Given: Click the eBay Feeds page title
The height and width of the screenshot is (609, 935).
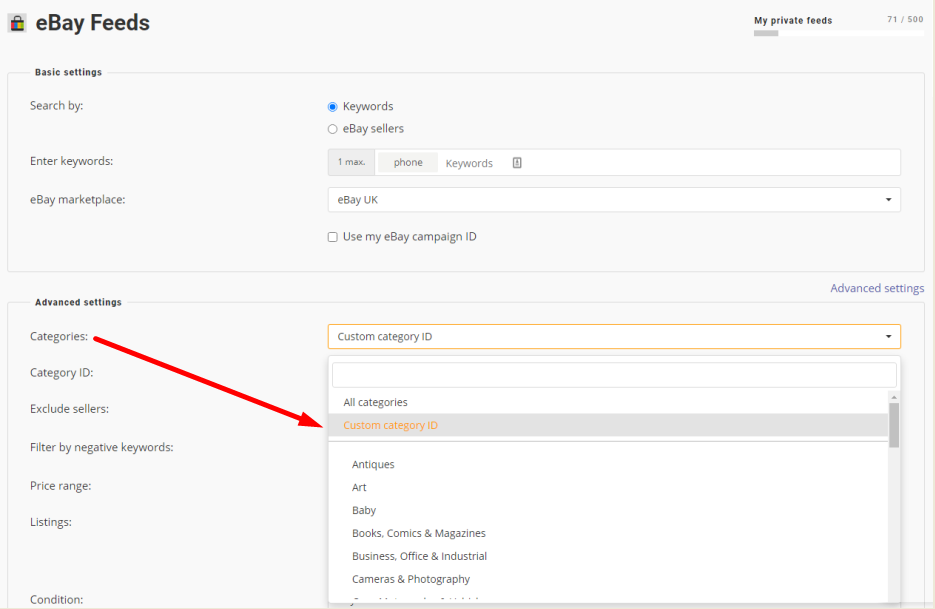Looking at the screenshot, I should point(92,23).
